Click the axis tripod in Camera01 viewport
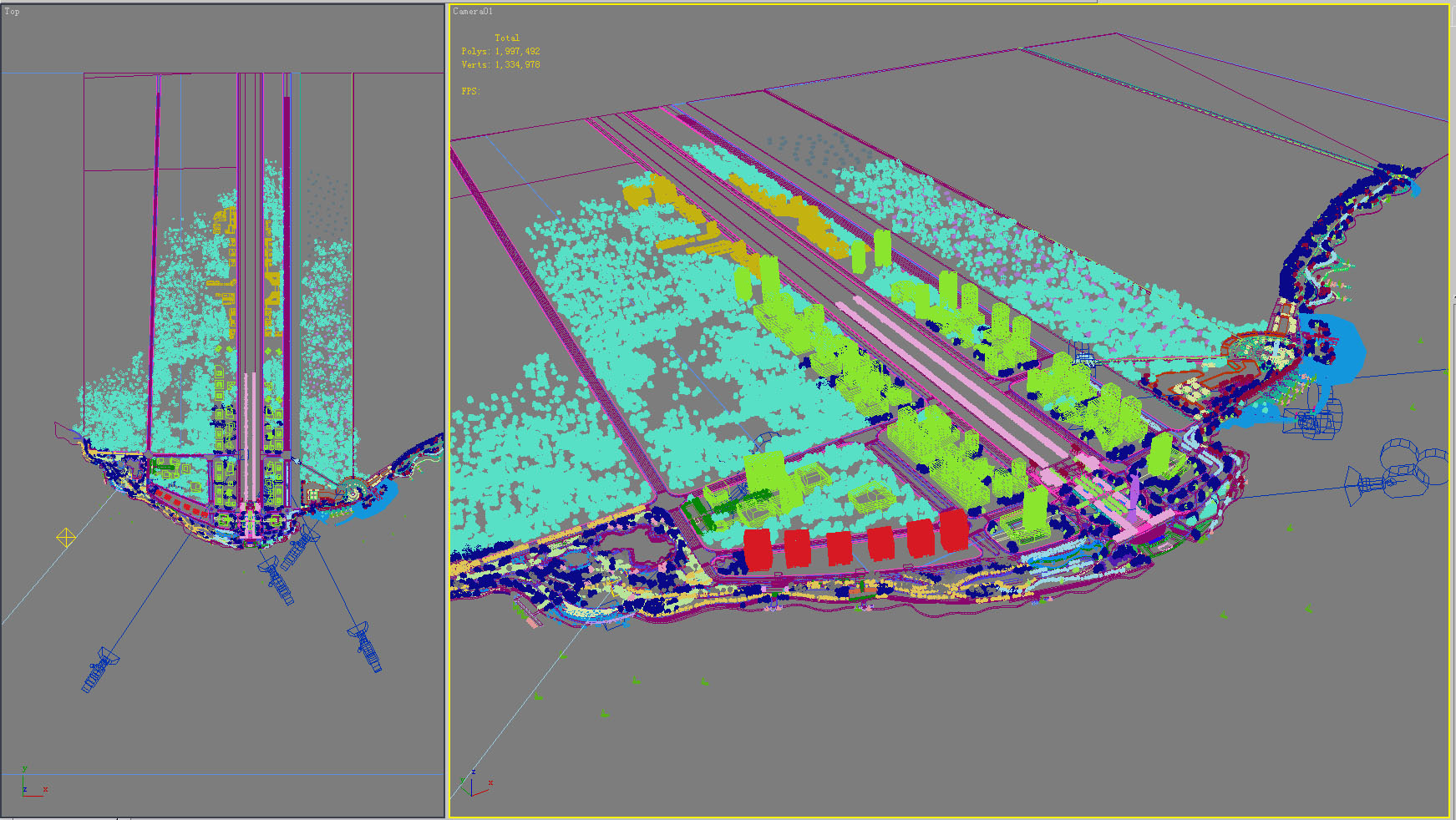The image size is (1456, 820). (473, 785)
